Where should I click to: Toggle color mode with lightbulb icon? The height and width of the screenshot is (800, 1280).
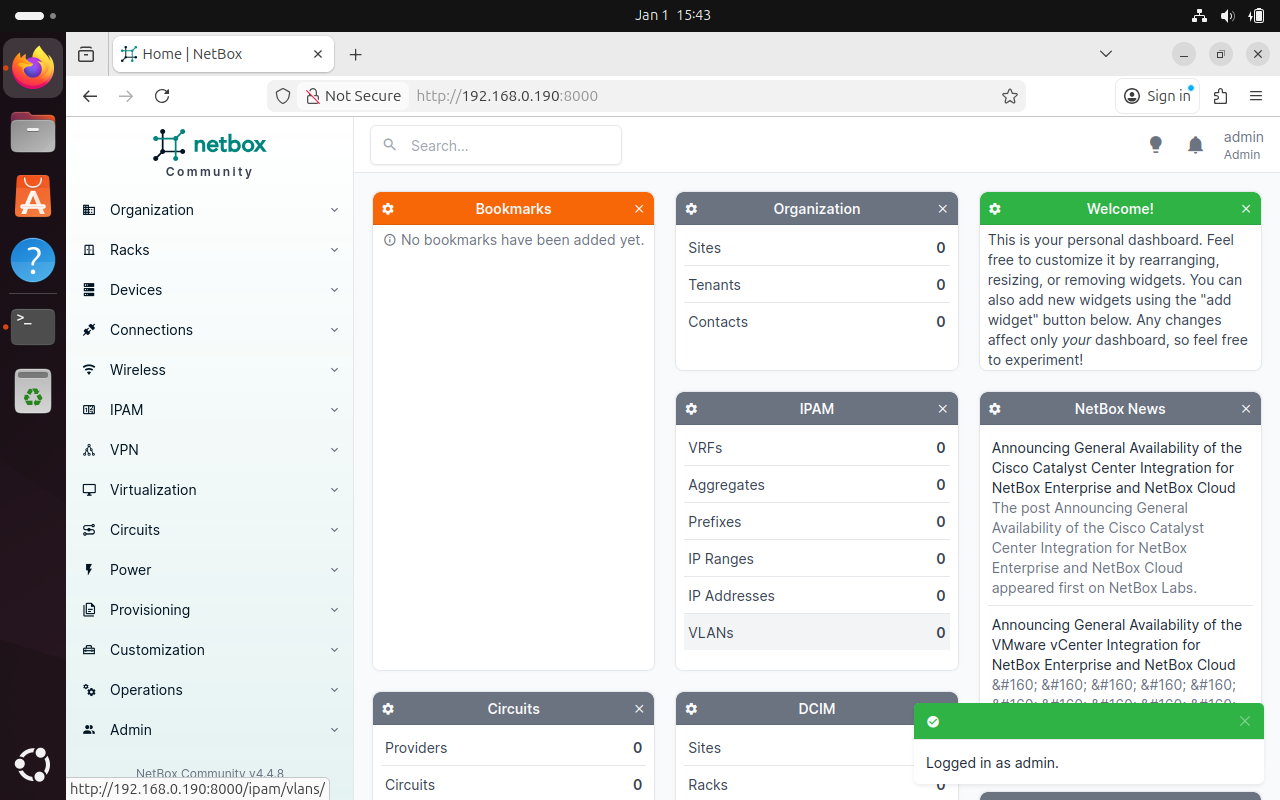pos(1156,145)
